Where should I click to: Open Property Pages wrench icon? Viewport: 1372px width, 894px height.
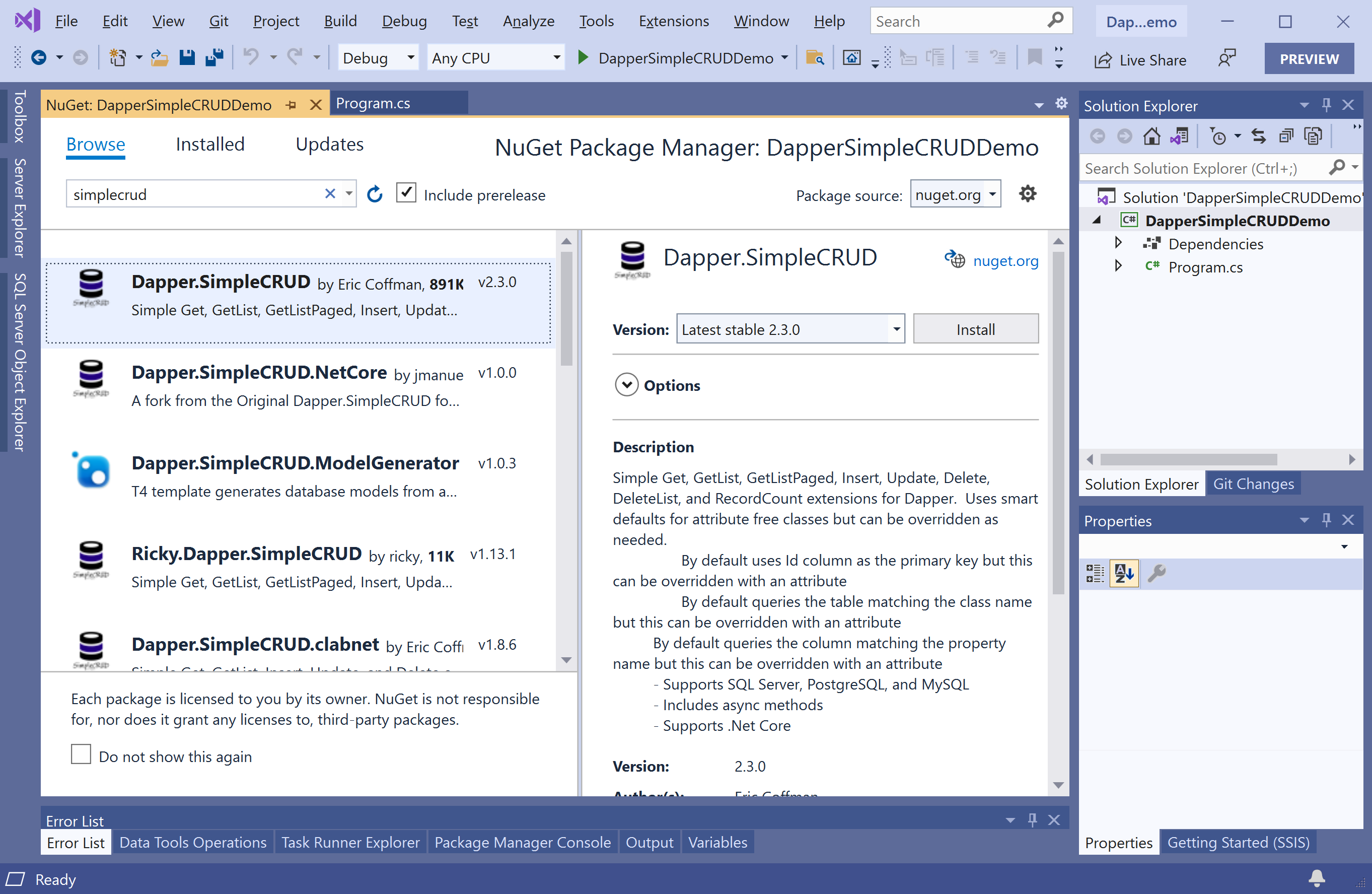click(1156, 573)
